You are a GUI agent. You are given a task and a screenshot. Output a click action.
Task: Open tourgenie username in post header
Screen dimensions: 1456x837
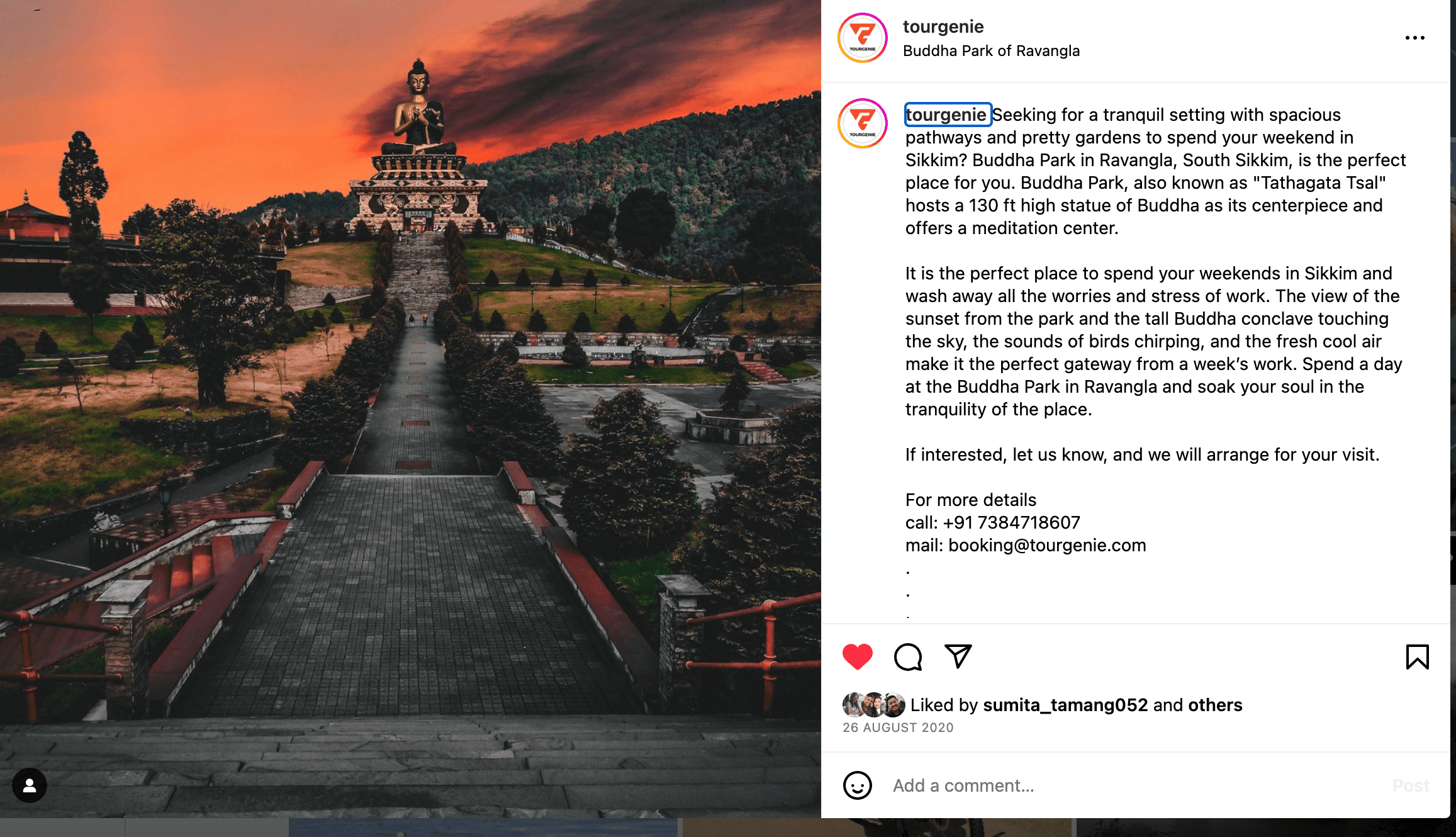[x=943, y=26]
